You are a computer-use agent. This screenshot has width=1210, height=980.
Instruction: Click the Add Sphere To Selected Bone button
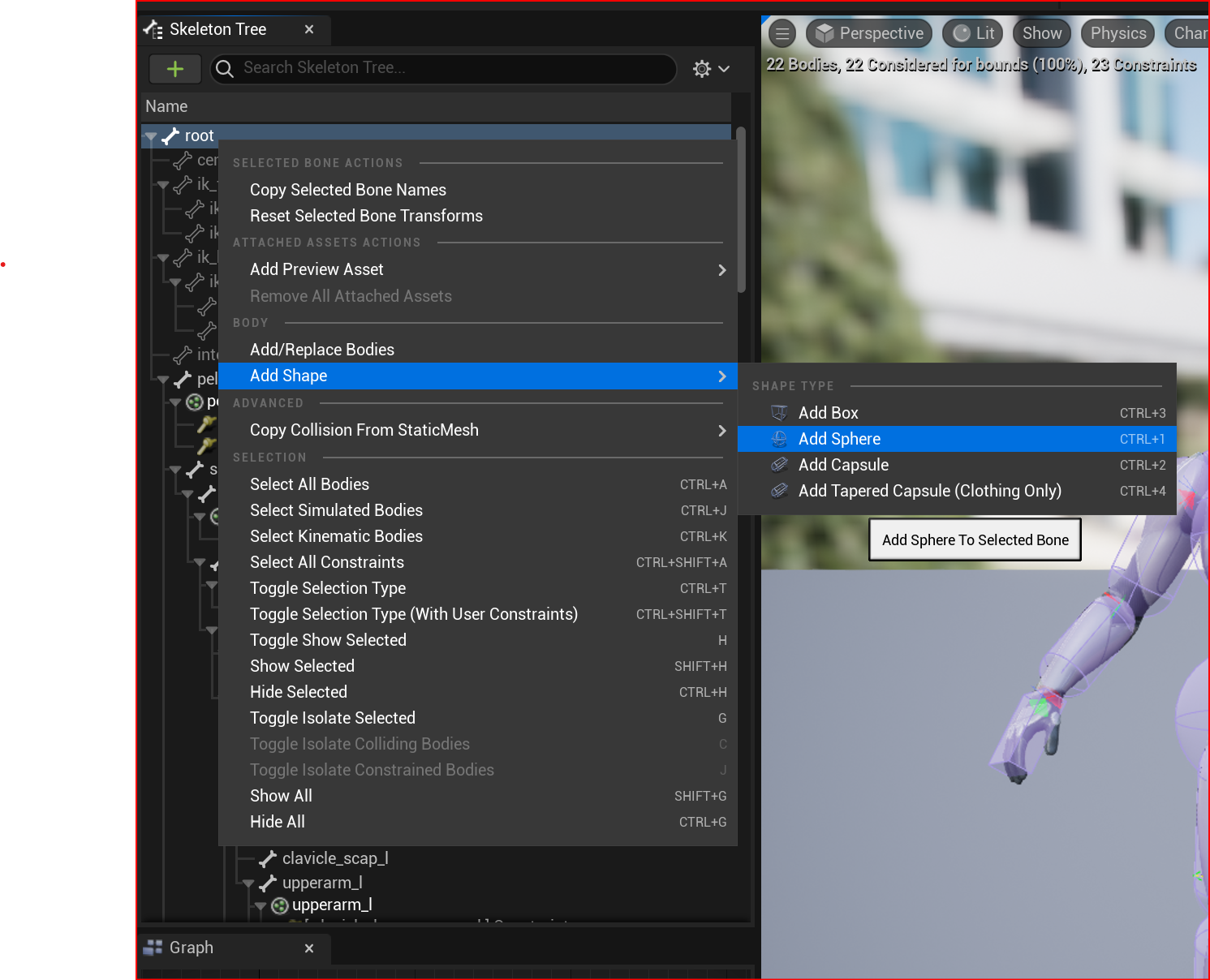pos(975,539)
